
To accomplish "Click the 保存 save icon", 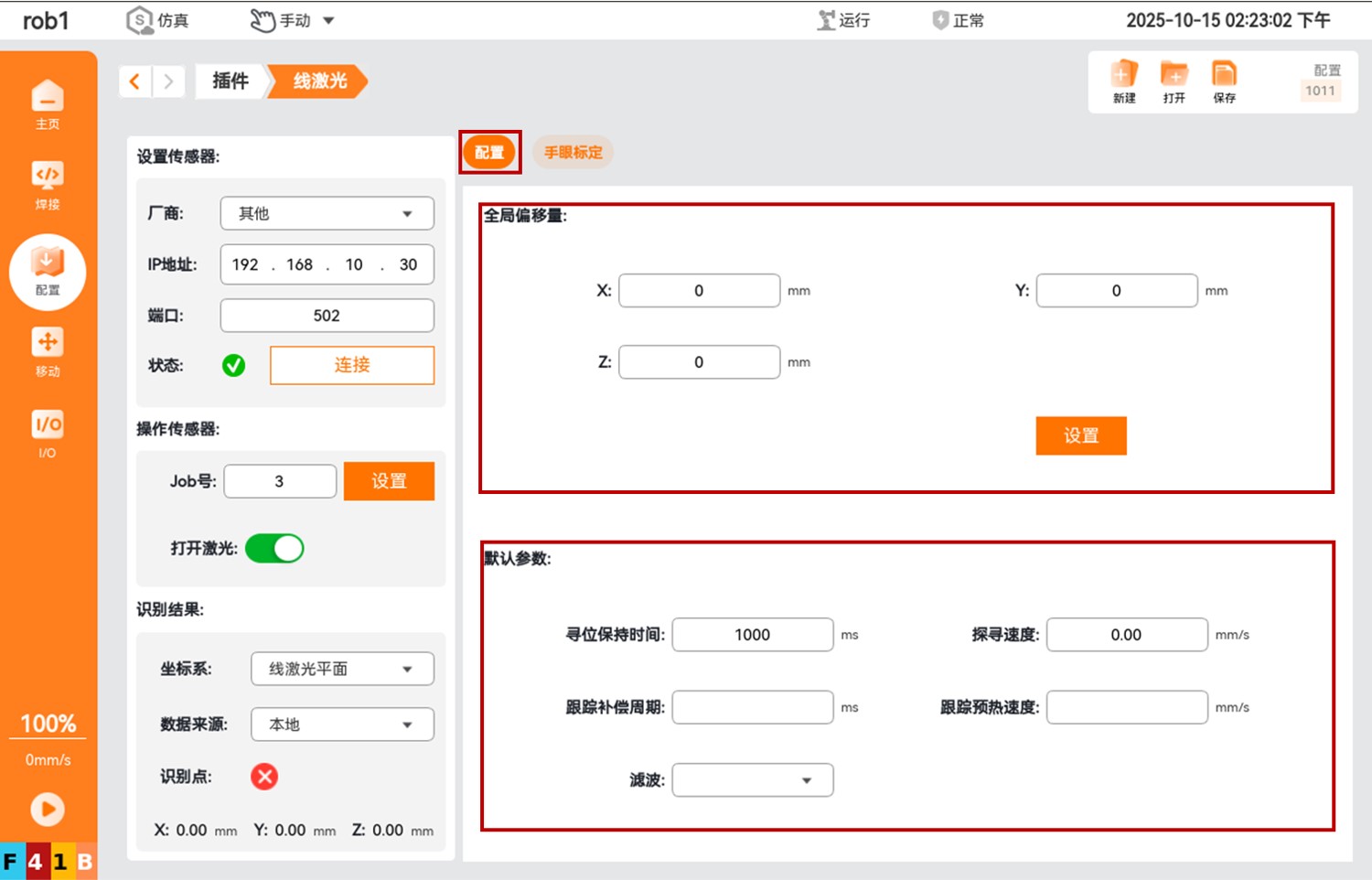I will (x=1224, y=81).
